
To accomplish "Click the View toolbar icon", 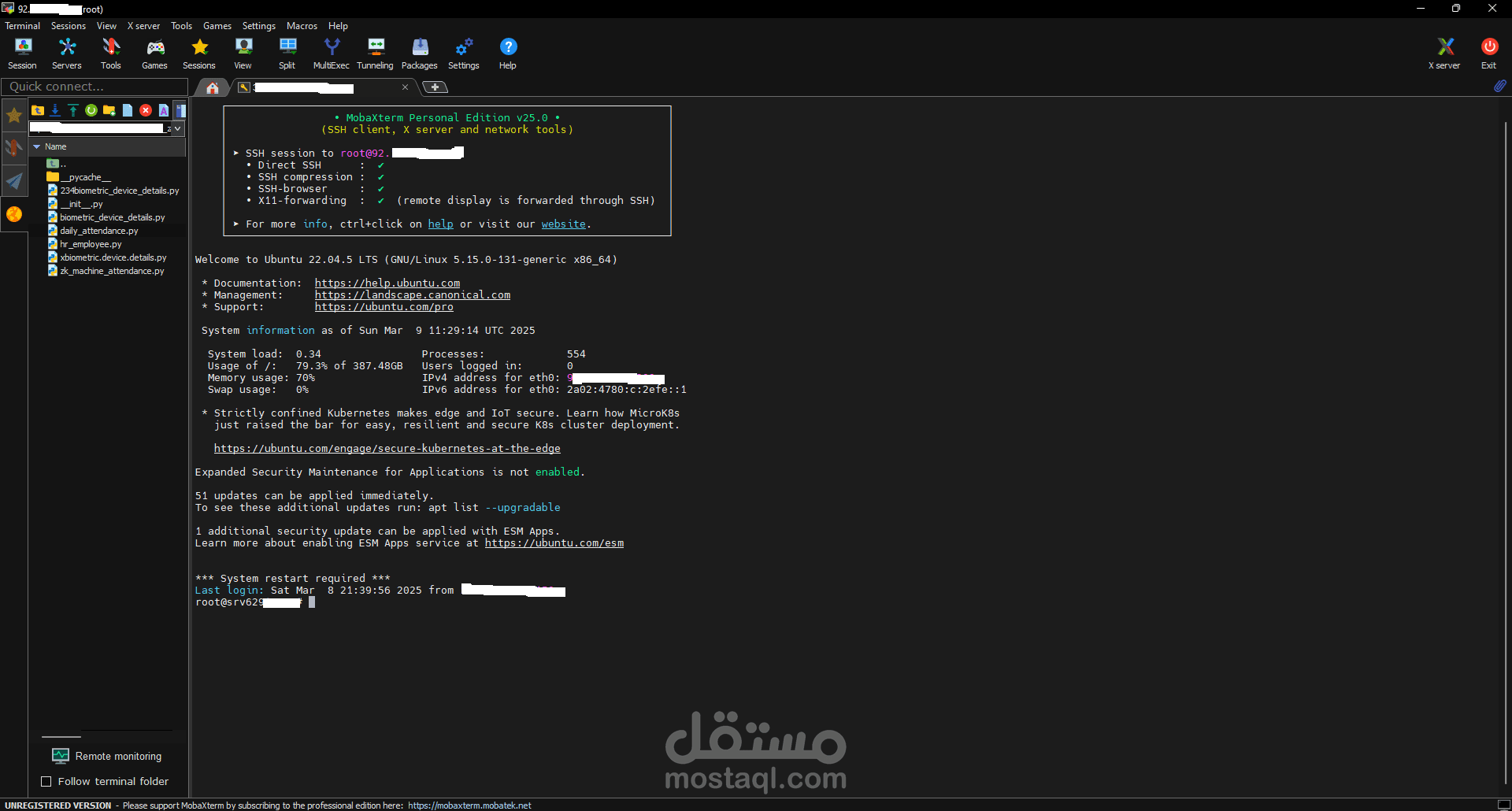I will (243, 54).
